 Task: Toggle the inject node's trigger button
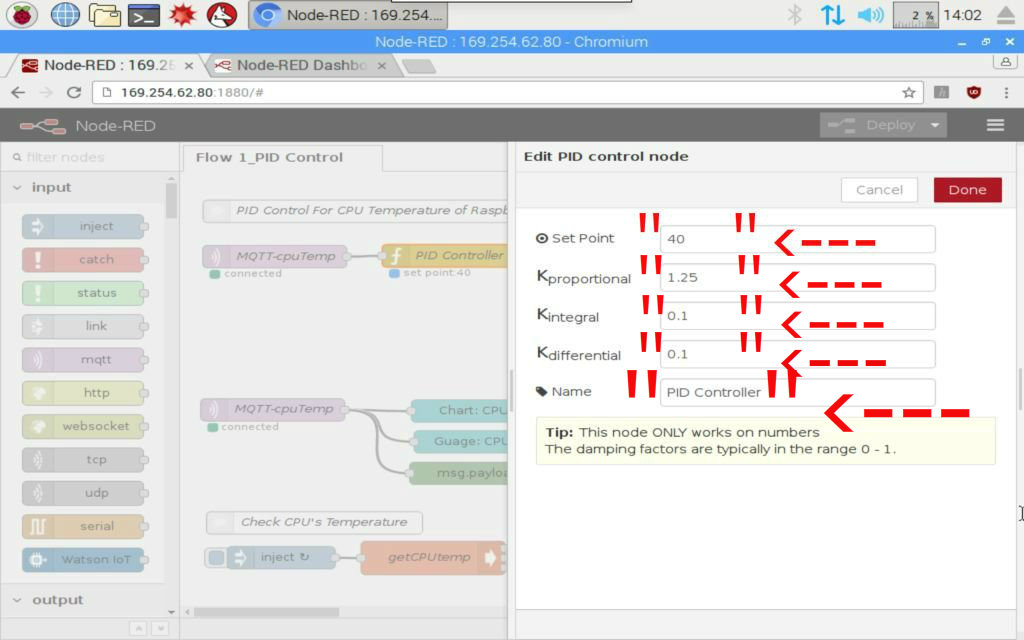coord(215,558)
